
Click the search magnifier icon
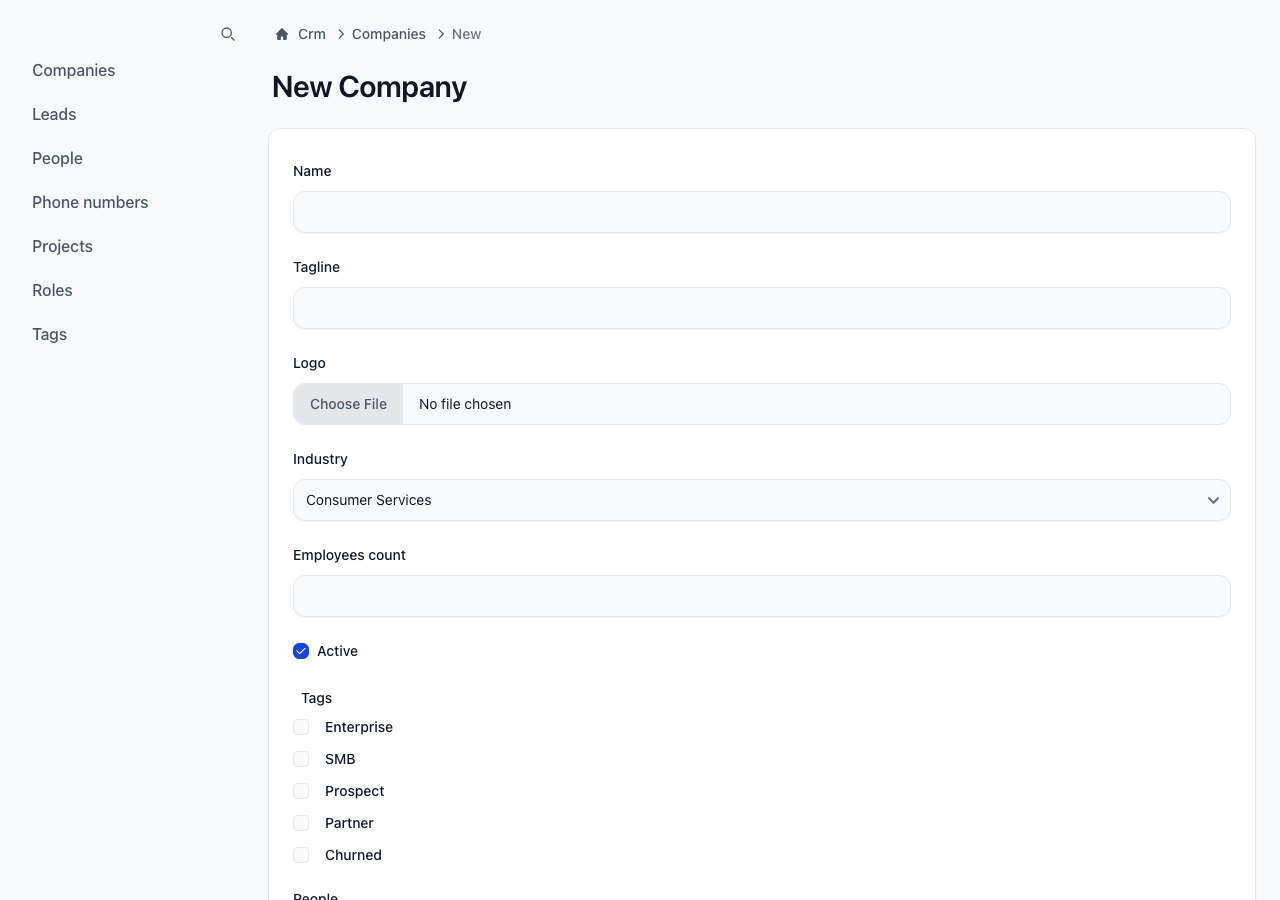point(228,34)
